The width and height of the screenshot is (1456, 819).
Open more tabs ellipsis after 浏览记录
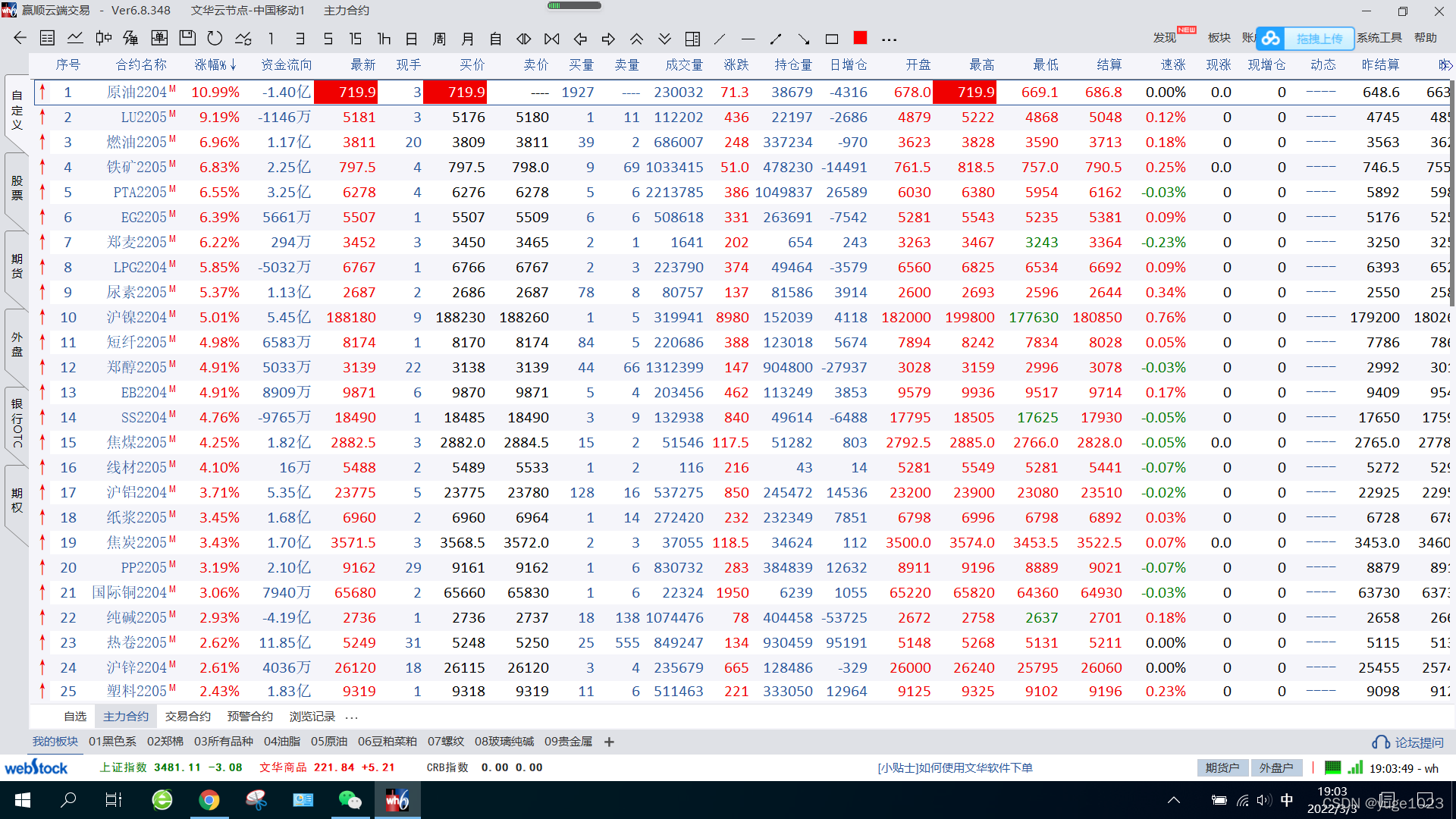[351, 717]
